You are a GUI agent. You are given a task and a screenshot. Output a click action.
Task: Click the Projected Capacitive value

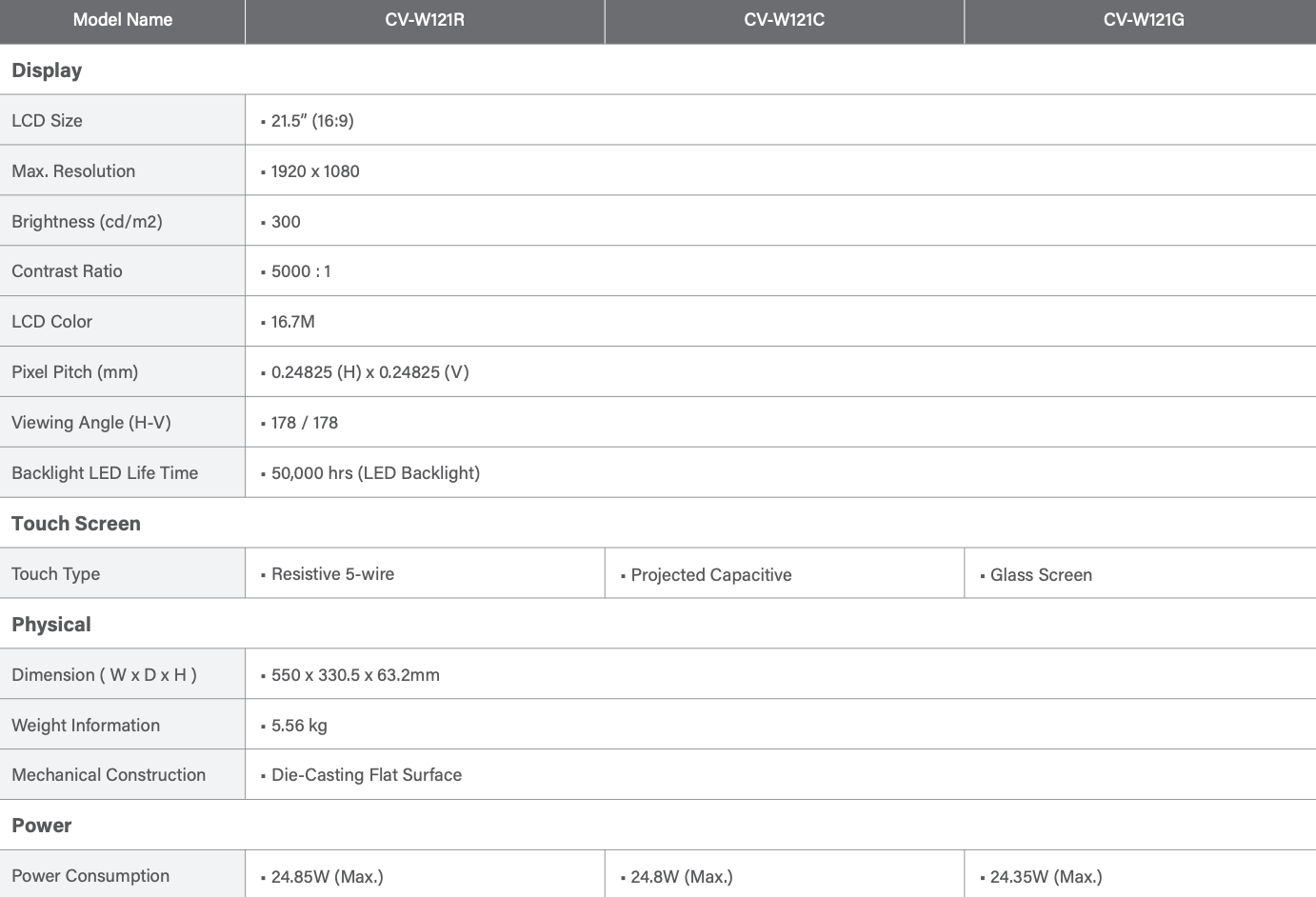coord(711,575)
